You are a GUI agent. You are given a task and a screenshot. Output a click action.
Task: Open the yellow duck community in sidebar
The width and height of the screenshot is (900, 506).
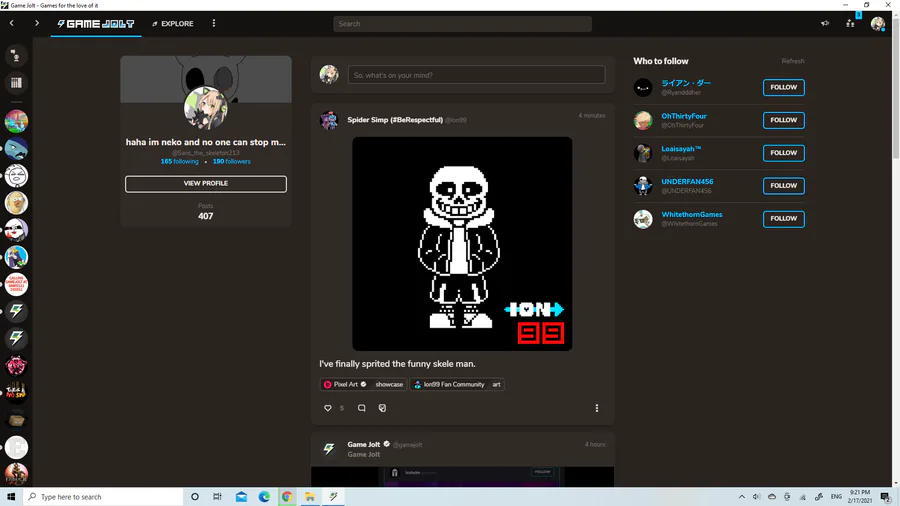(x=16, y=203)
